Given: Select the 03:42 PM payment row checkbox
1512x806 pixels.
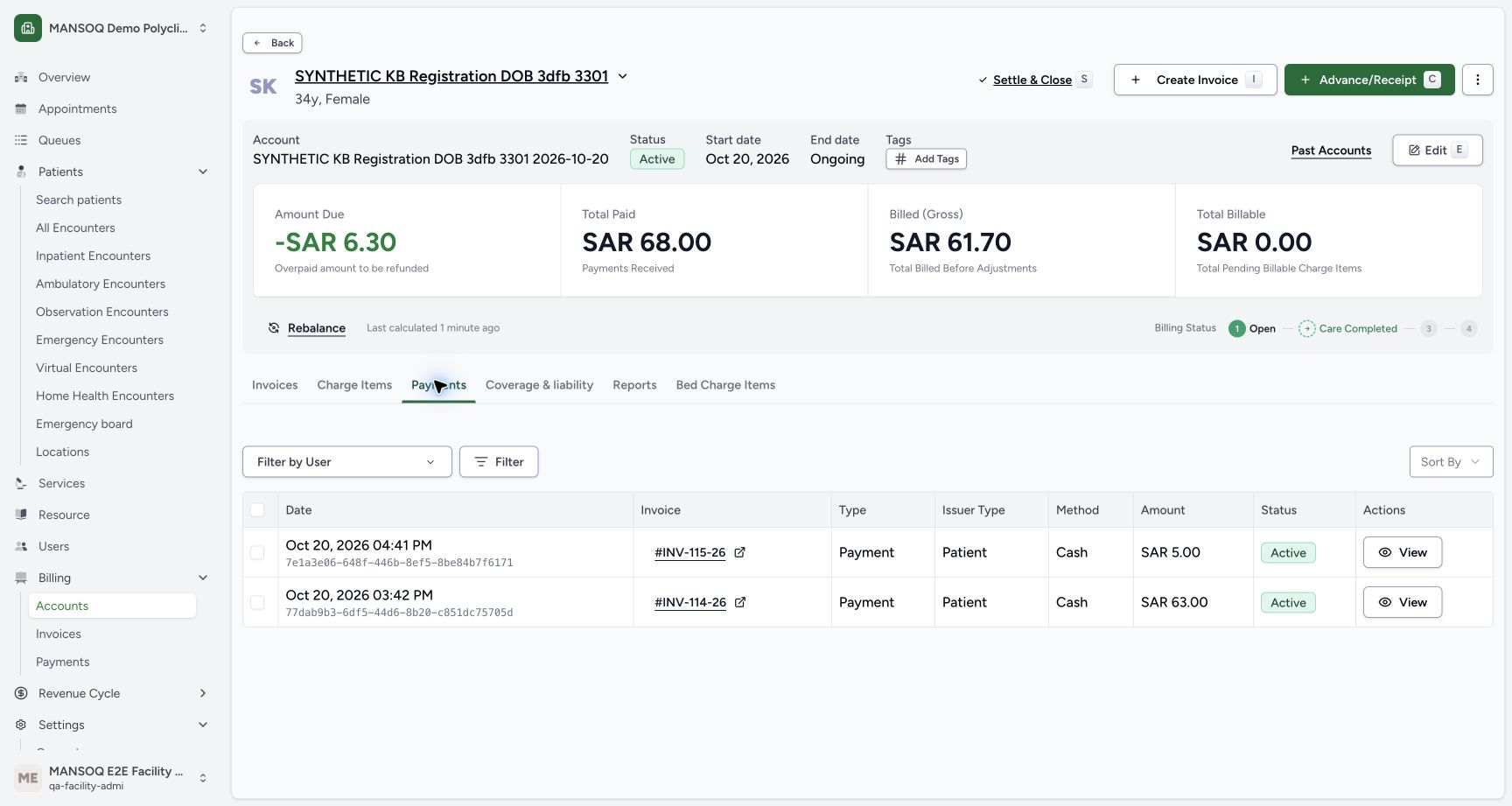Looking at the screenshot, I should tap(257, 603).
